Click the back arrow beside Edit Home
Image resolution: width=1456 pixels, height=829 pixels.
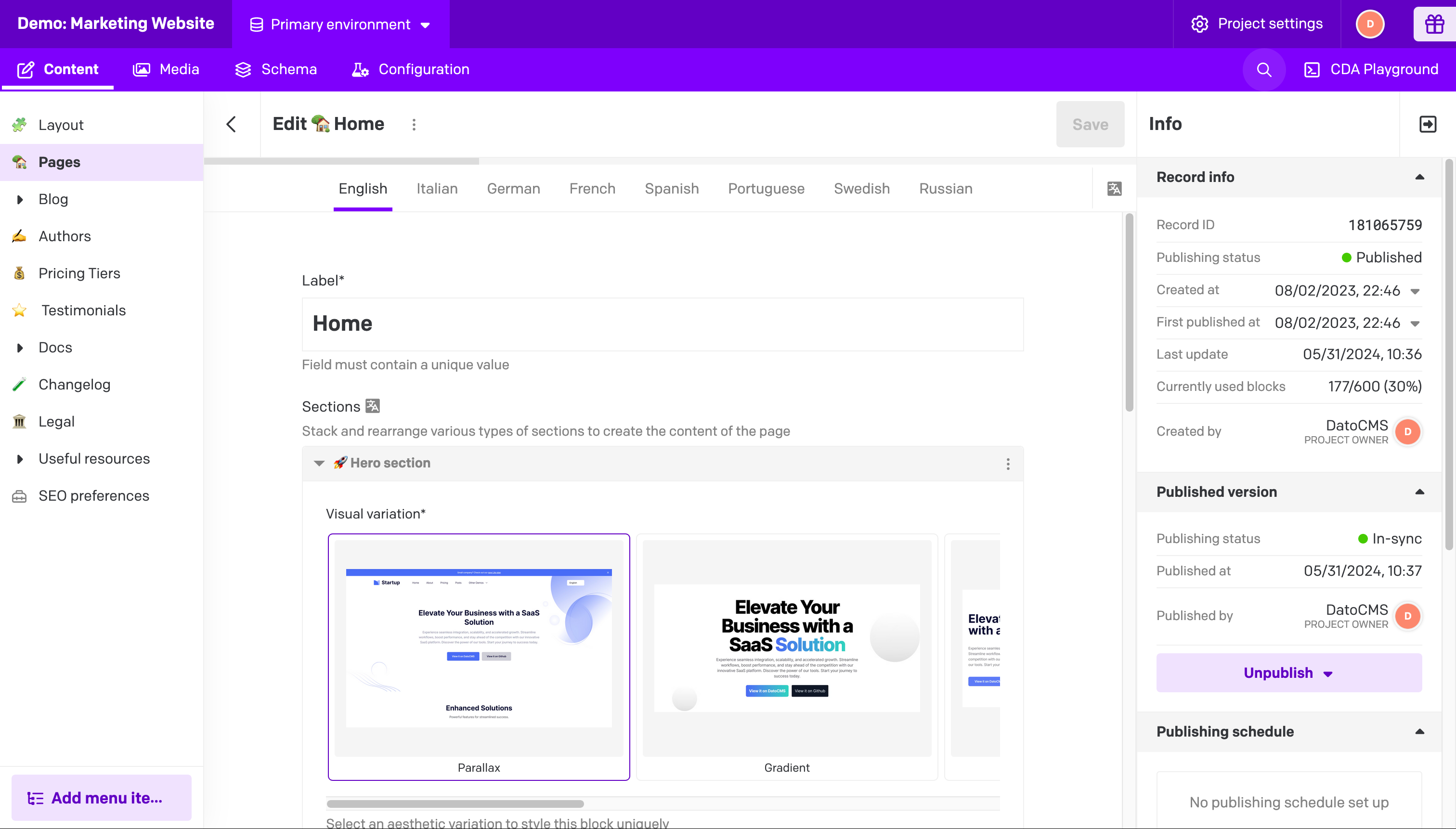point(231,124)
